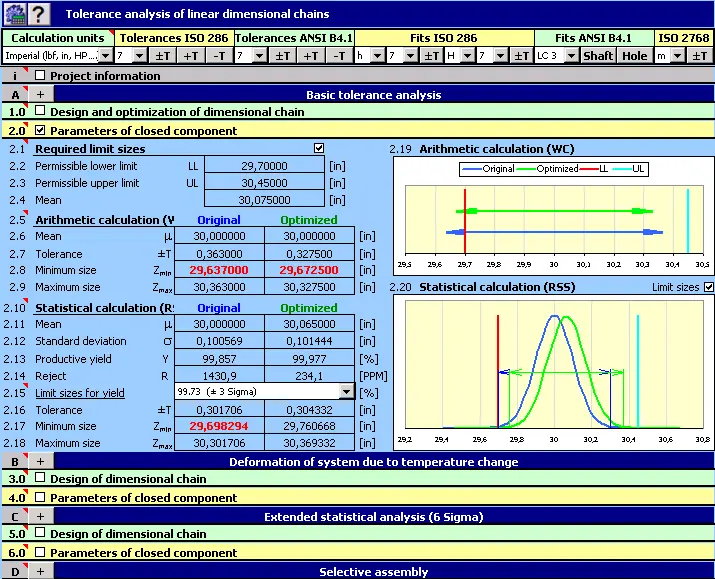This screenshot has width=715, height=579.
Task: Click the Permissible lower limit value field
Action: point(264,166)
